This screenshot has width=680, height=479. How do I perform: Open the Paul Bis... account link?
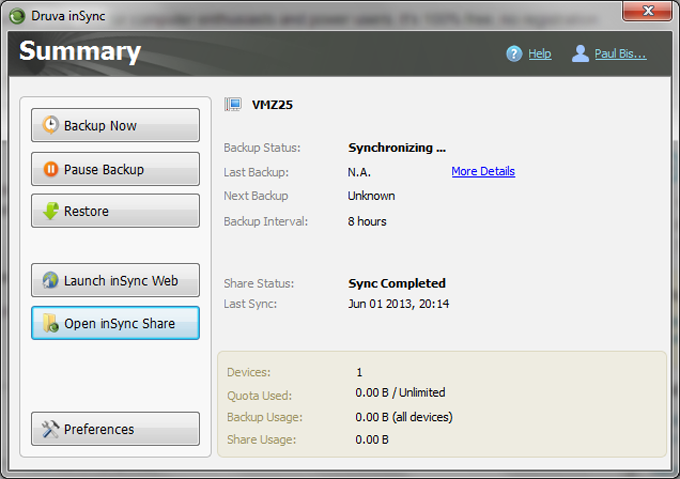tap(620, 54)
